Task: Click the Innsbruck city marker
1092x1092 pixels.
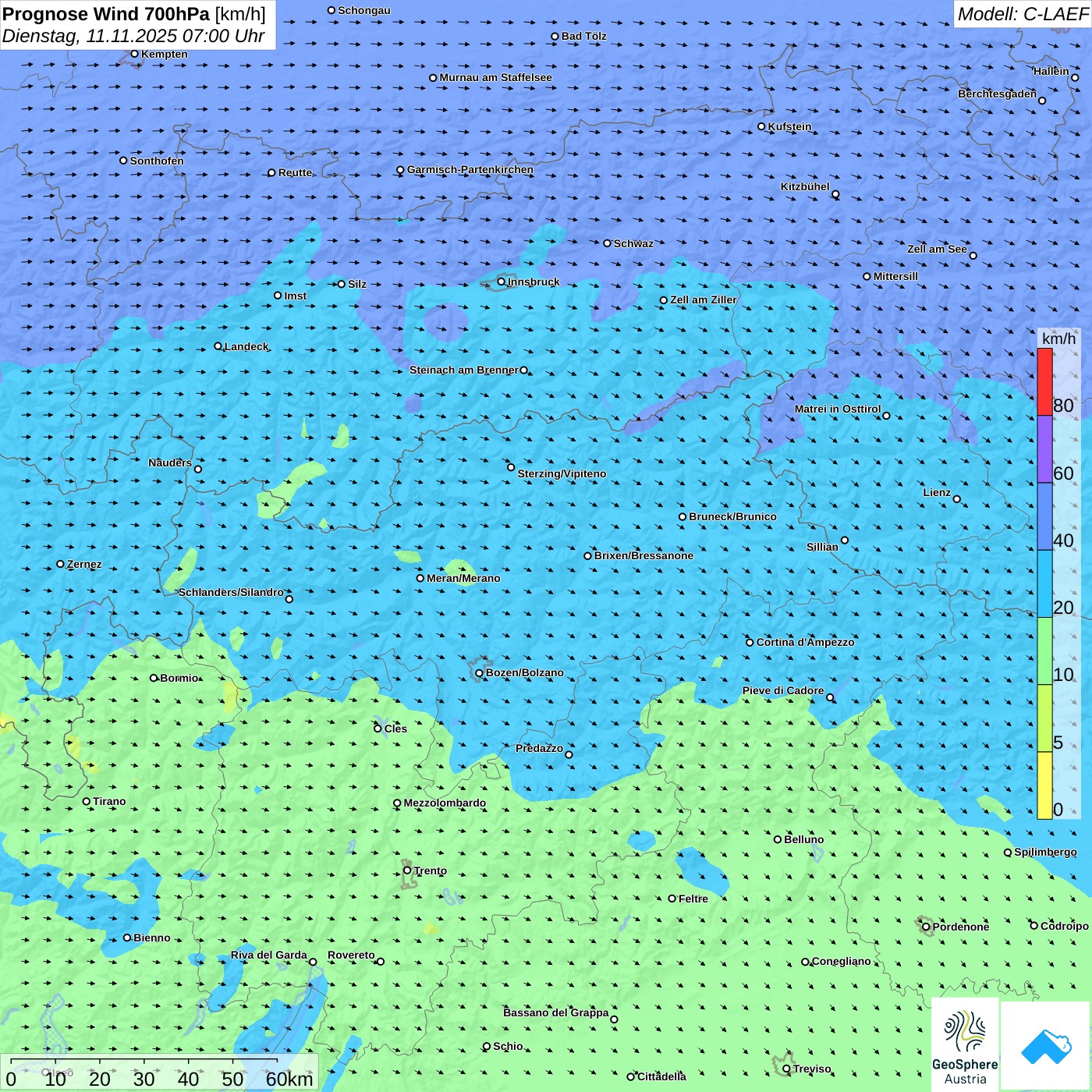Action: [502, 282]
